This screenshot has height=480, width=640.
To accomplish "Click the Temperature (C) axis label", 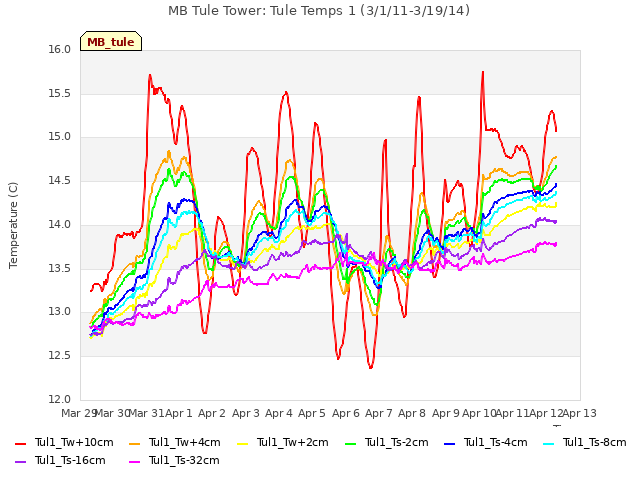I will (x=13, y=225).
